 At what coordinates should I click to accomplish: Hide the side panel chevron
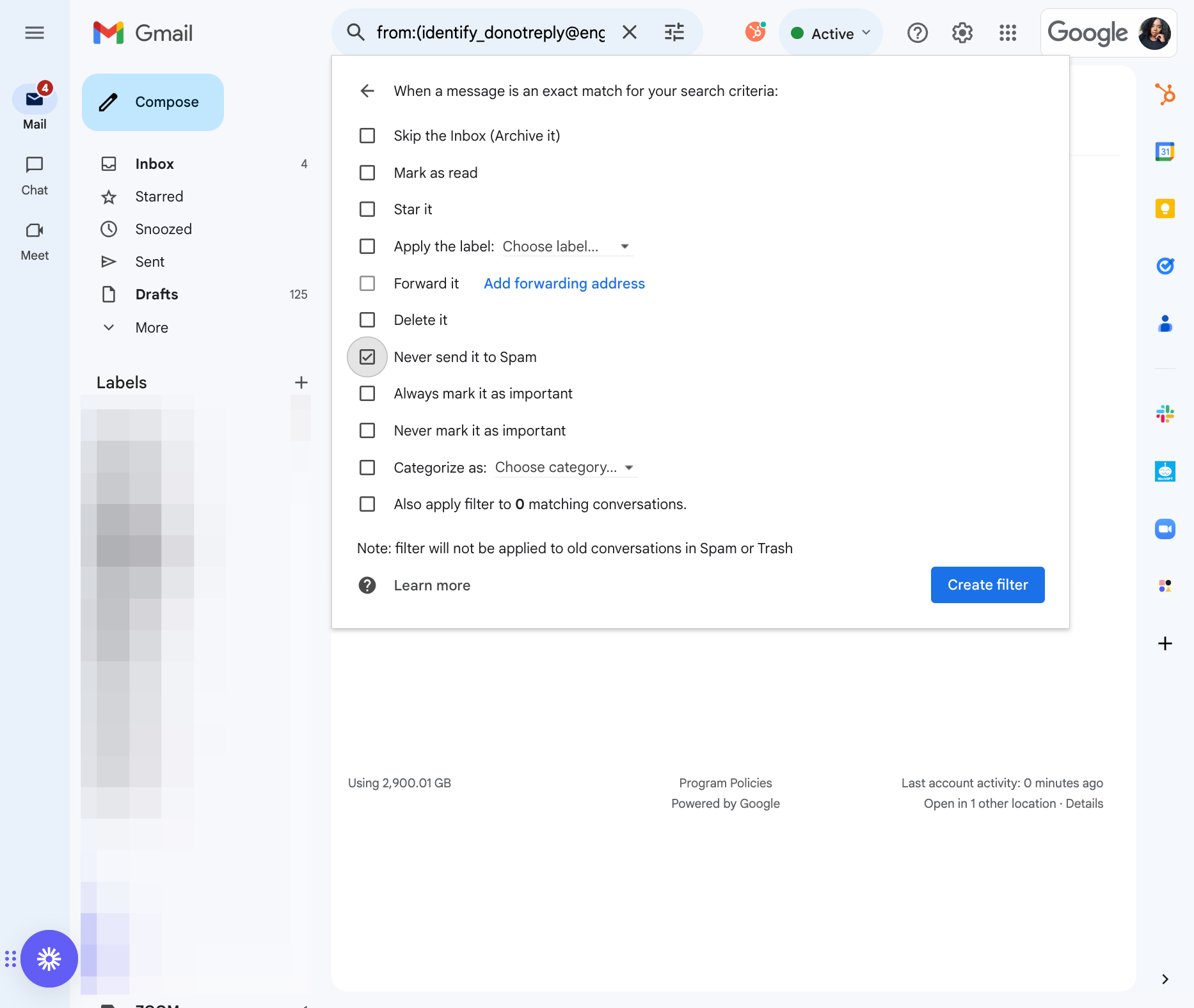[1165, 979]
